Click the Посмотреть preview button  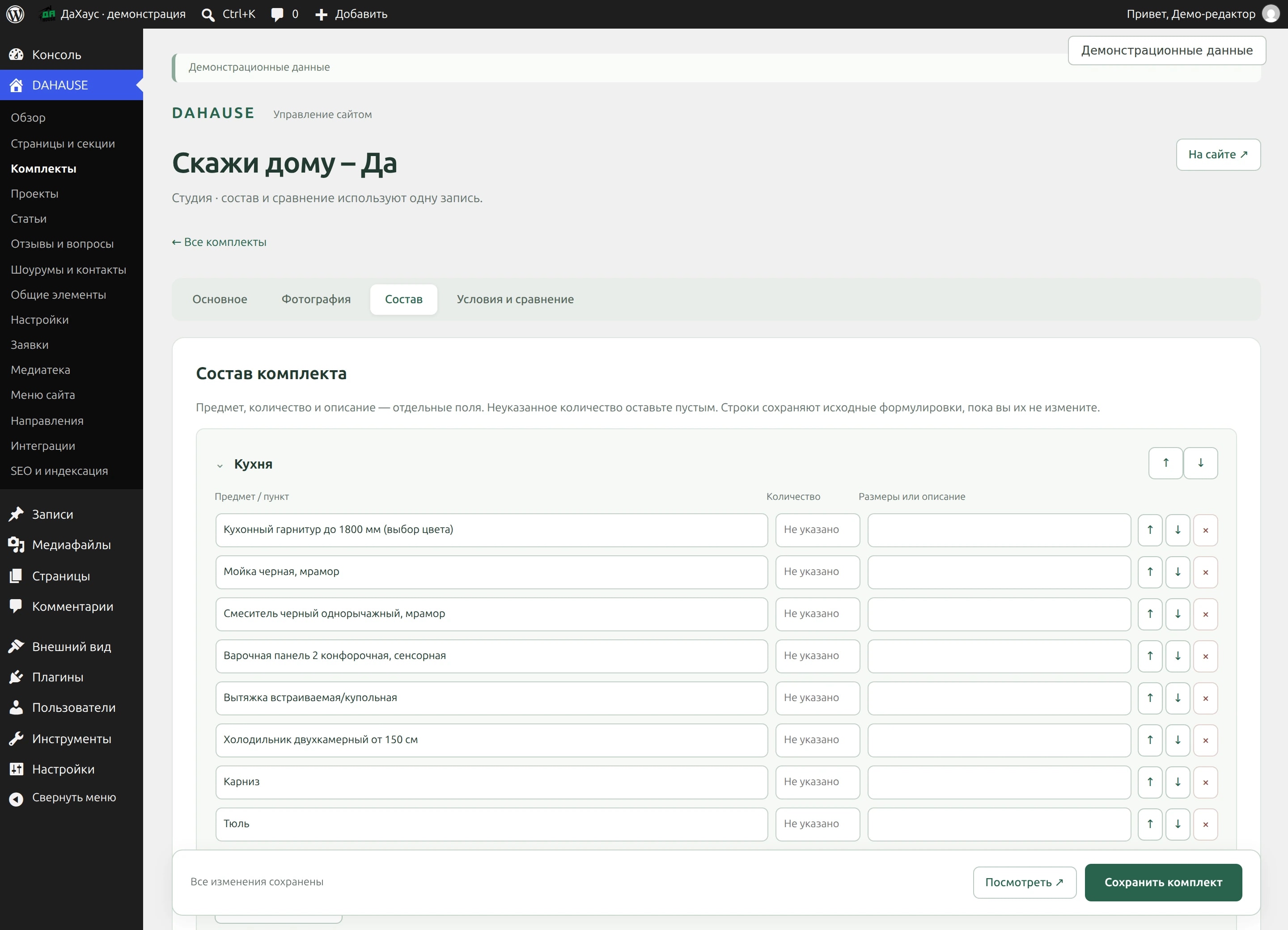click(1025, 882)
